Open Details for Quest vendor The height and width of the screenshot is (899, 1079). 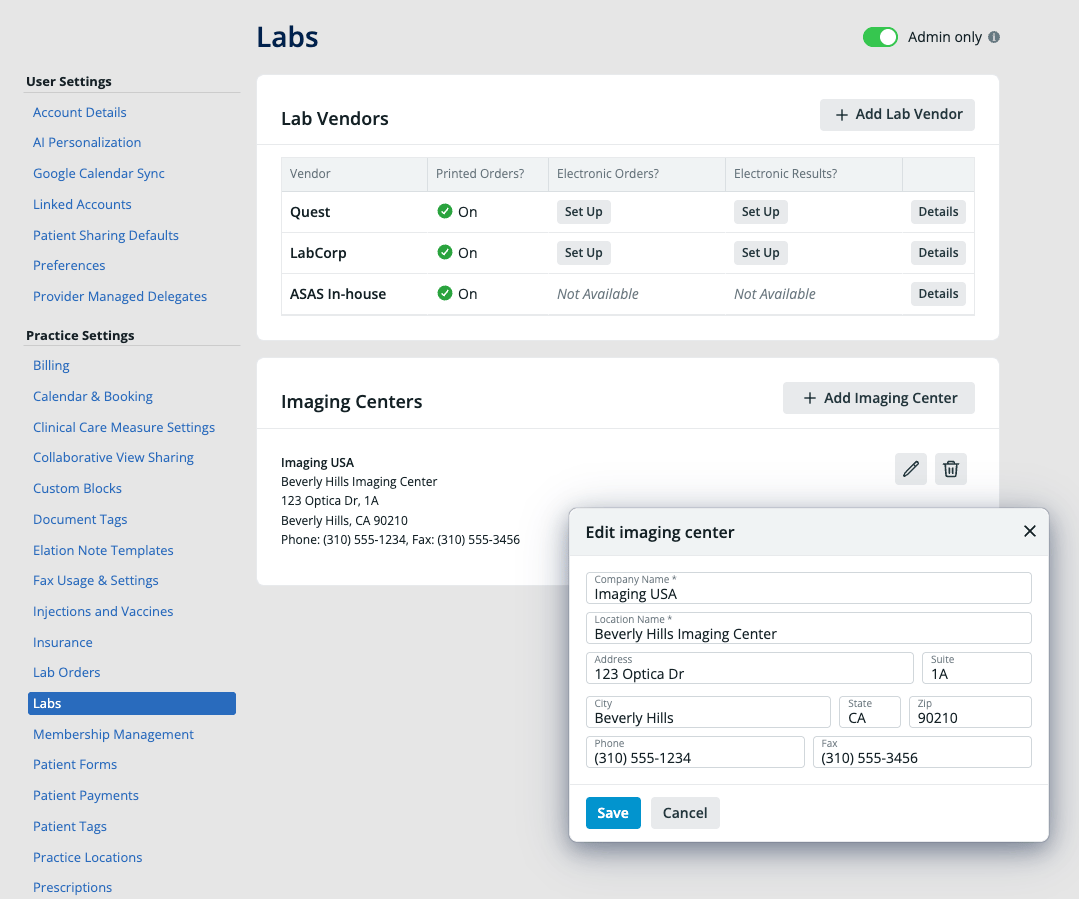[x=938, y=212]
